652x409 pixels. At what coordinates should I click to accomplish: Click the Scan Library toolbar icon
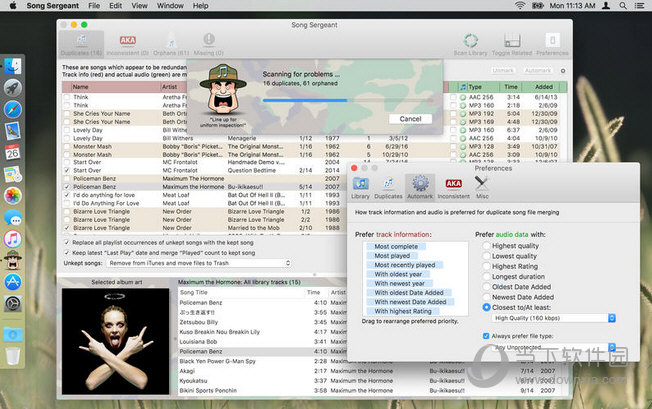[471, 44]
